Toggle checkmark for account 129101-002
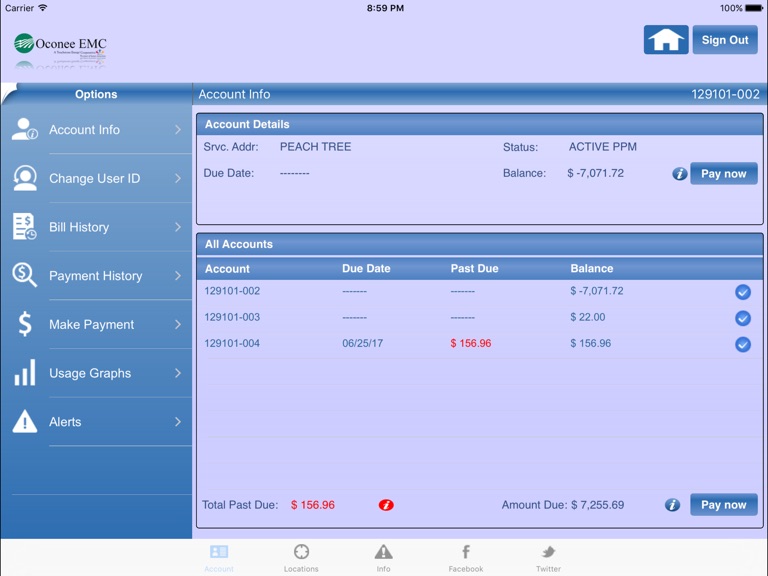The width and height of the screenshot is (768, 576). (743, 292)
